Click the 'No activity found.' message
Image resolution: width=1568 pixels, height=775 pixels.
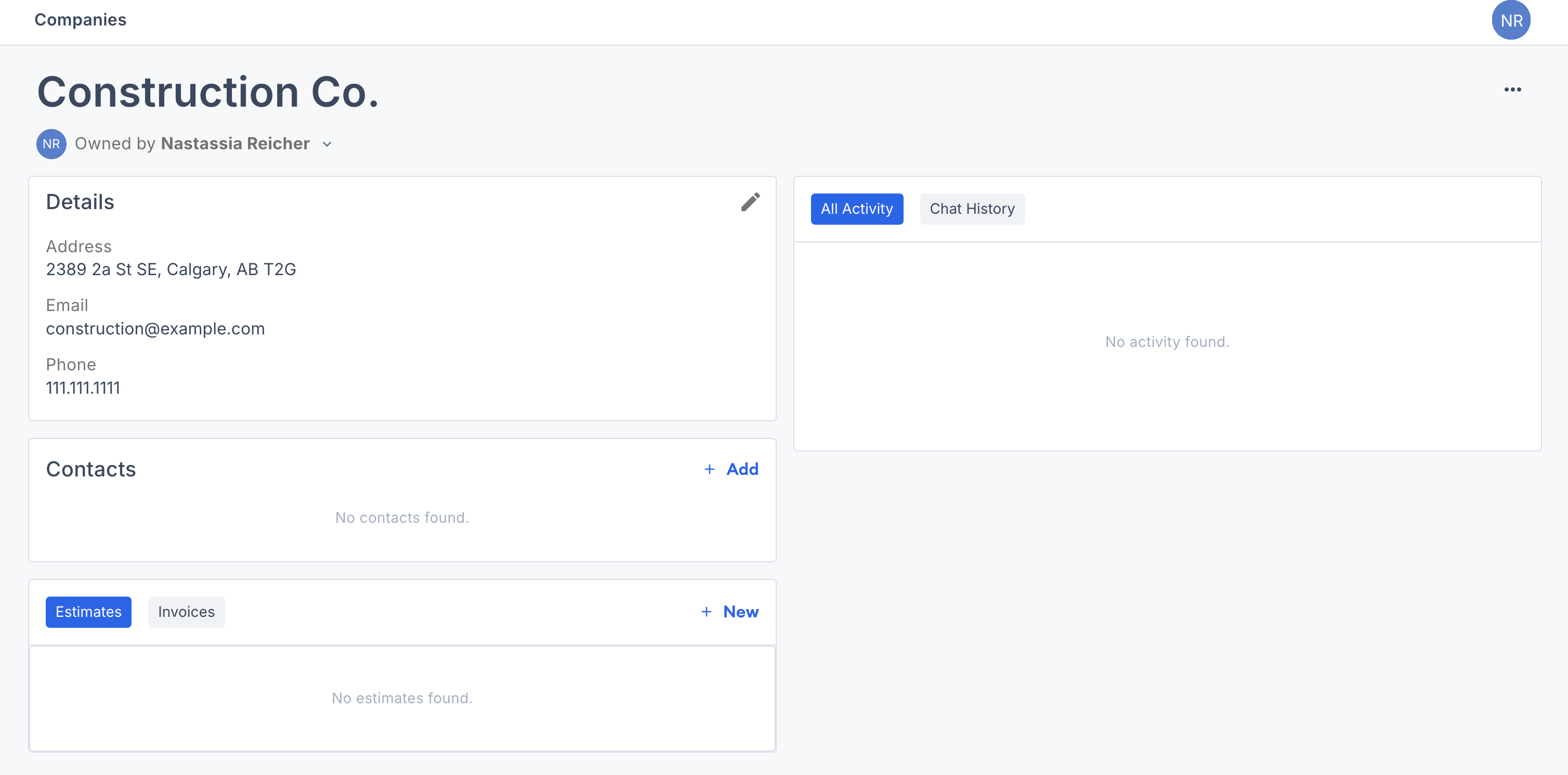[x=1167, y=342]
